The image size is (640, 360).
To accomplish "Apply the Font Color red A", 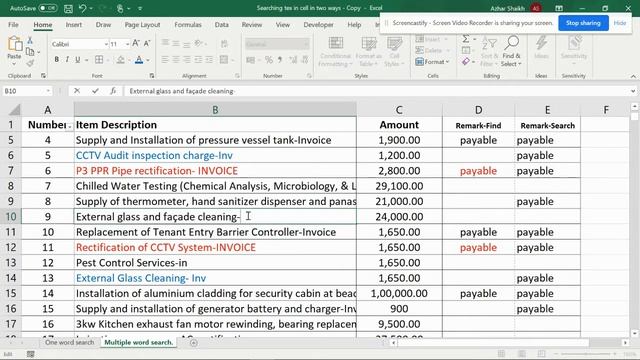I will point(139,60).
